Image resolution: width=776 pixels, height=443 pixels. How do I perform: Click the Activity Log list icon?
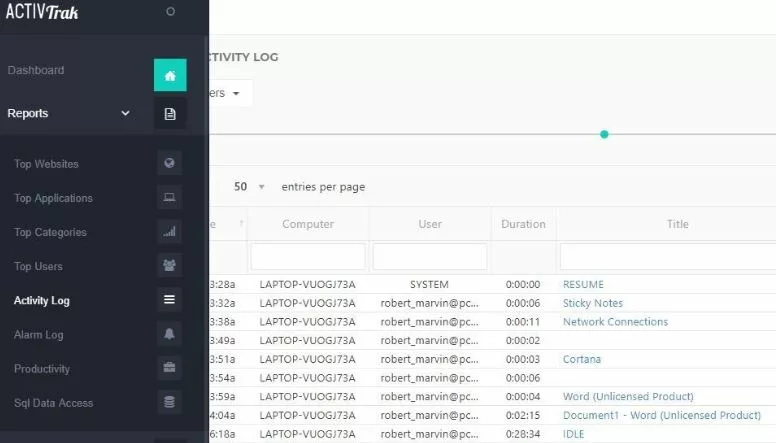[x=169, y=300]
